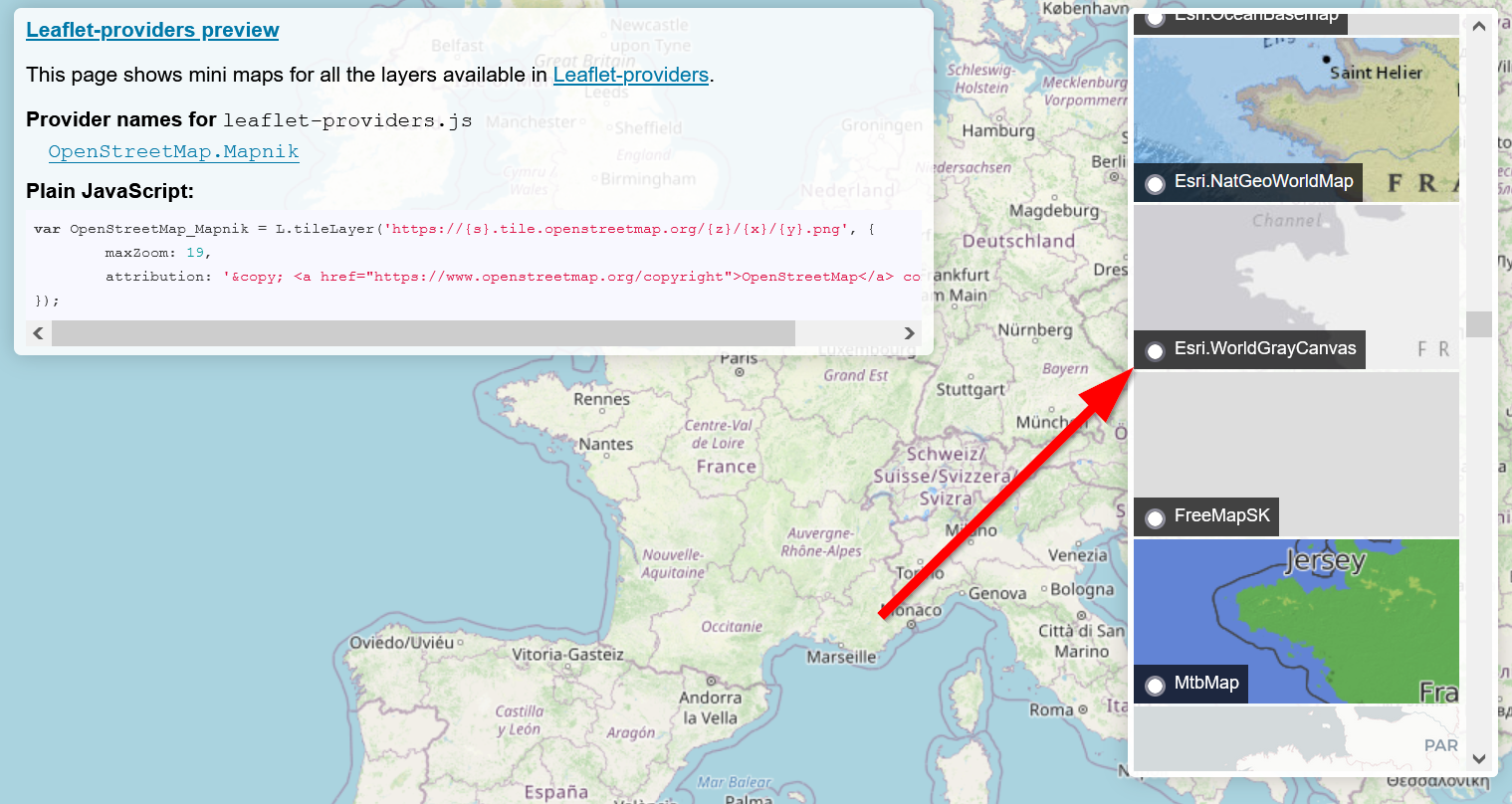Select the partially visible Esri.OceanBasemap radio button
Viewport: 1512px width, 804px height.
coord(1155,19)
